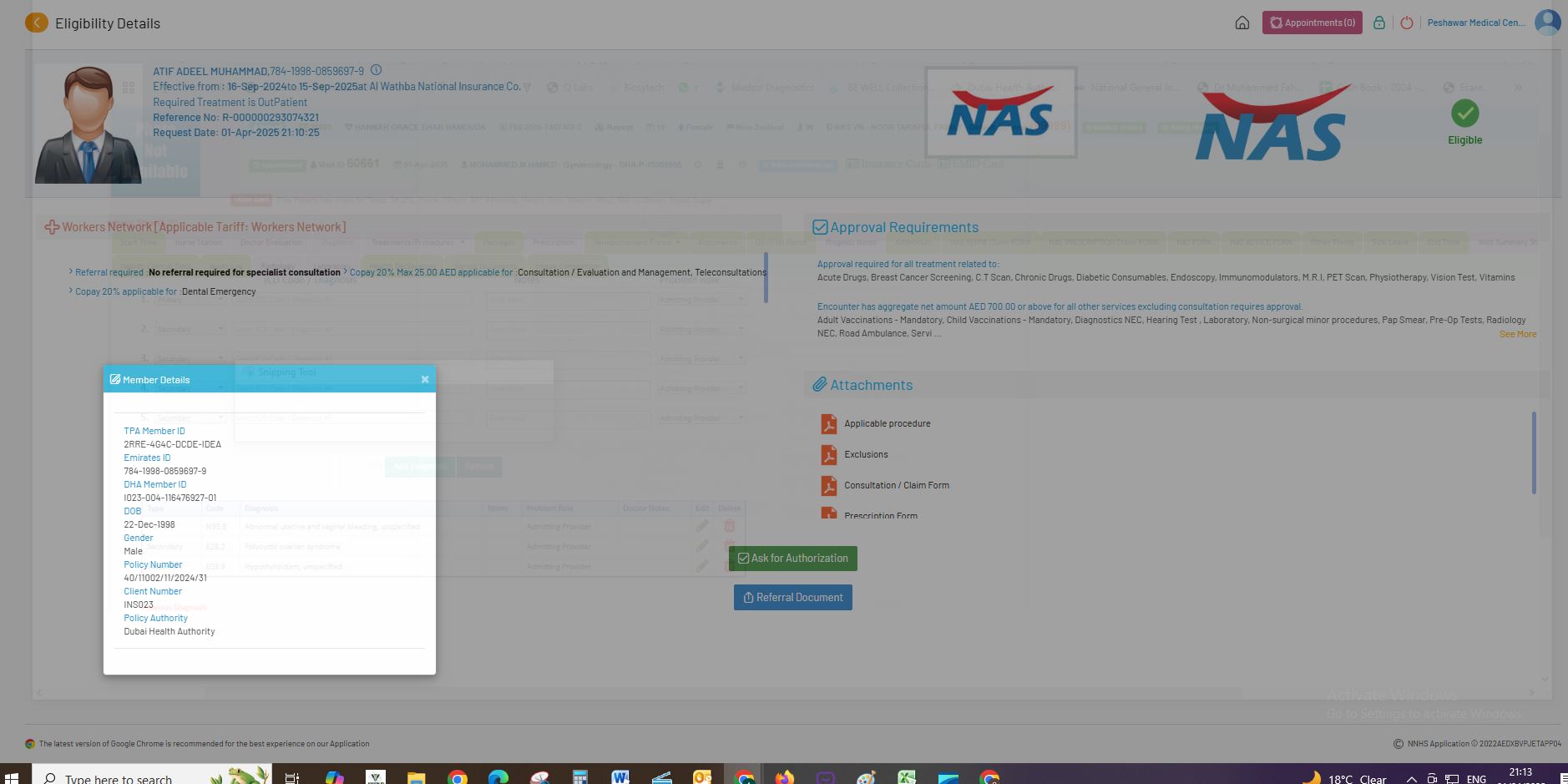The image size is (1568, 784).
Task: Click the Reference No R-000000293074321 text
Action: tap(235, 118)
